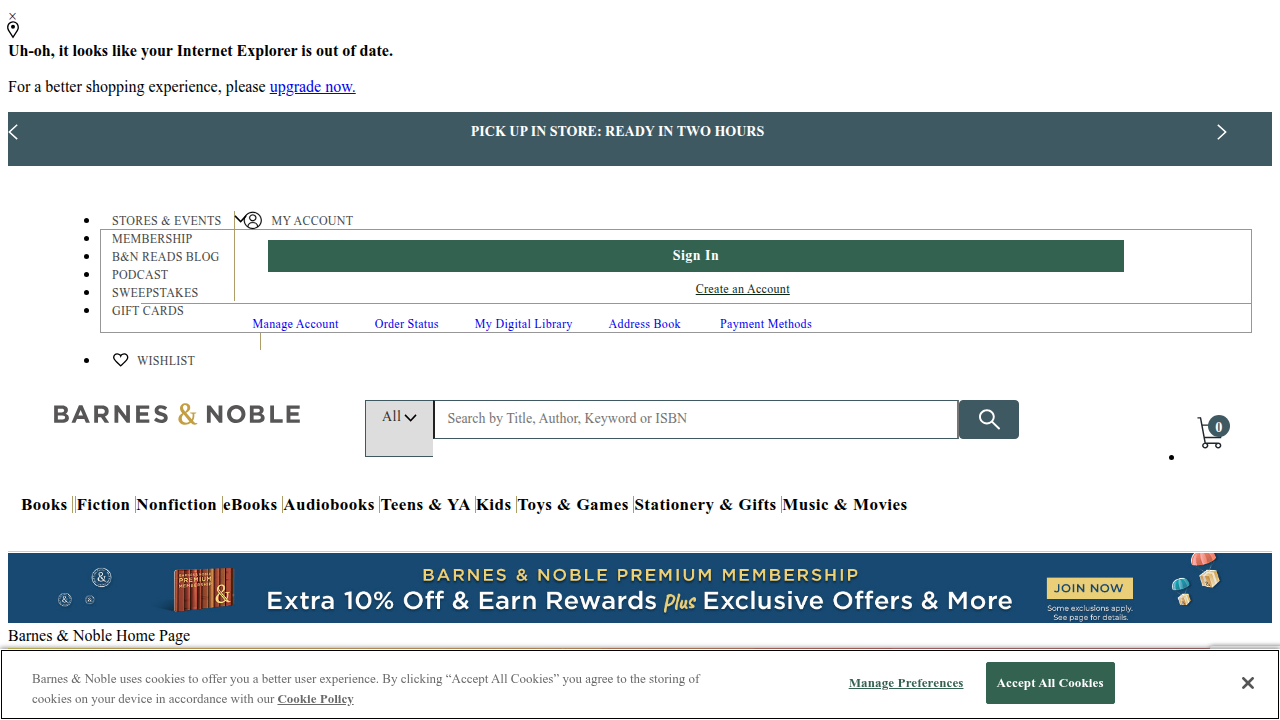Go to Membership page

pyautogui.click(x=152, y=239)
